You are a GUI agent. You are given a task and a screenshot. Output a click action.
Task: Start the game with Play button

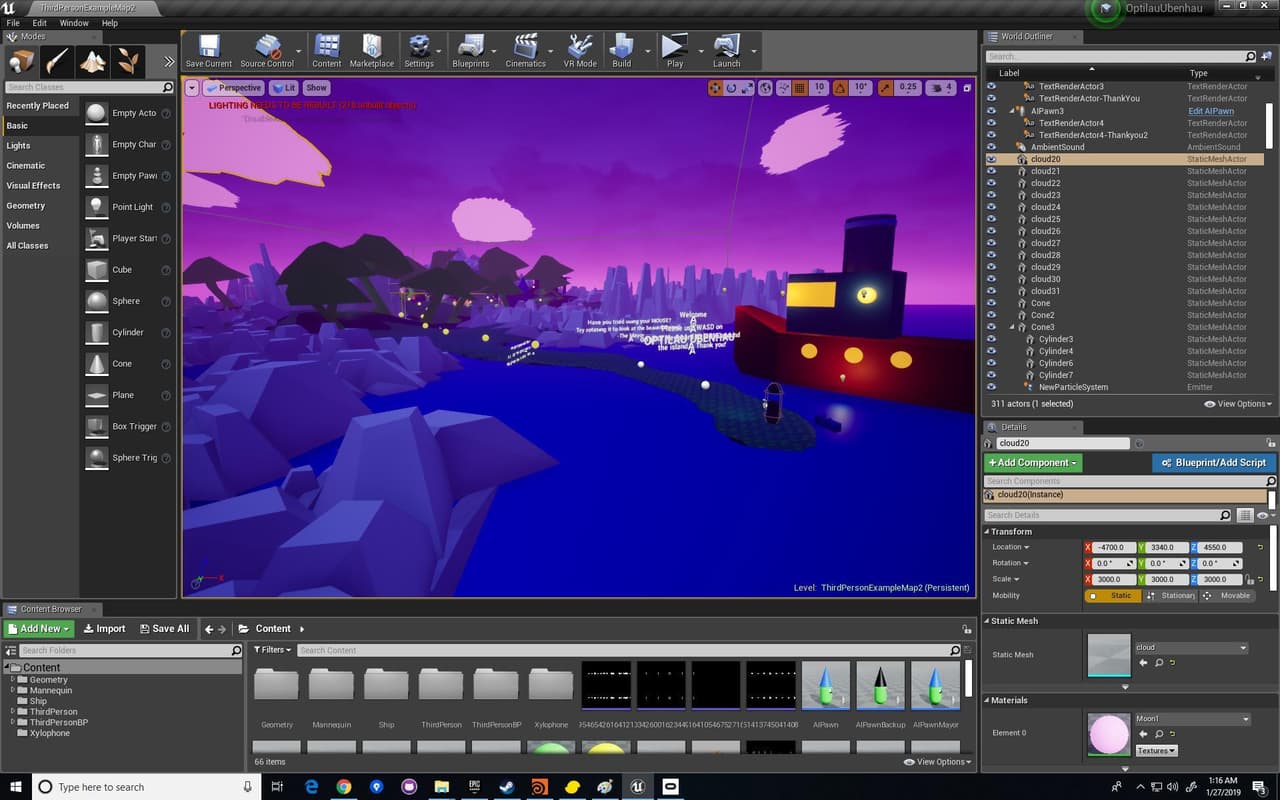[x=675, y=50]
